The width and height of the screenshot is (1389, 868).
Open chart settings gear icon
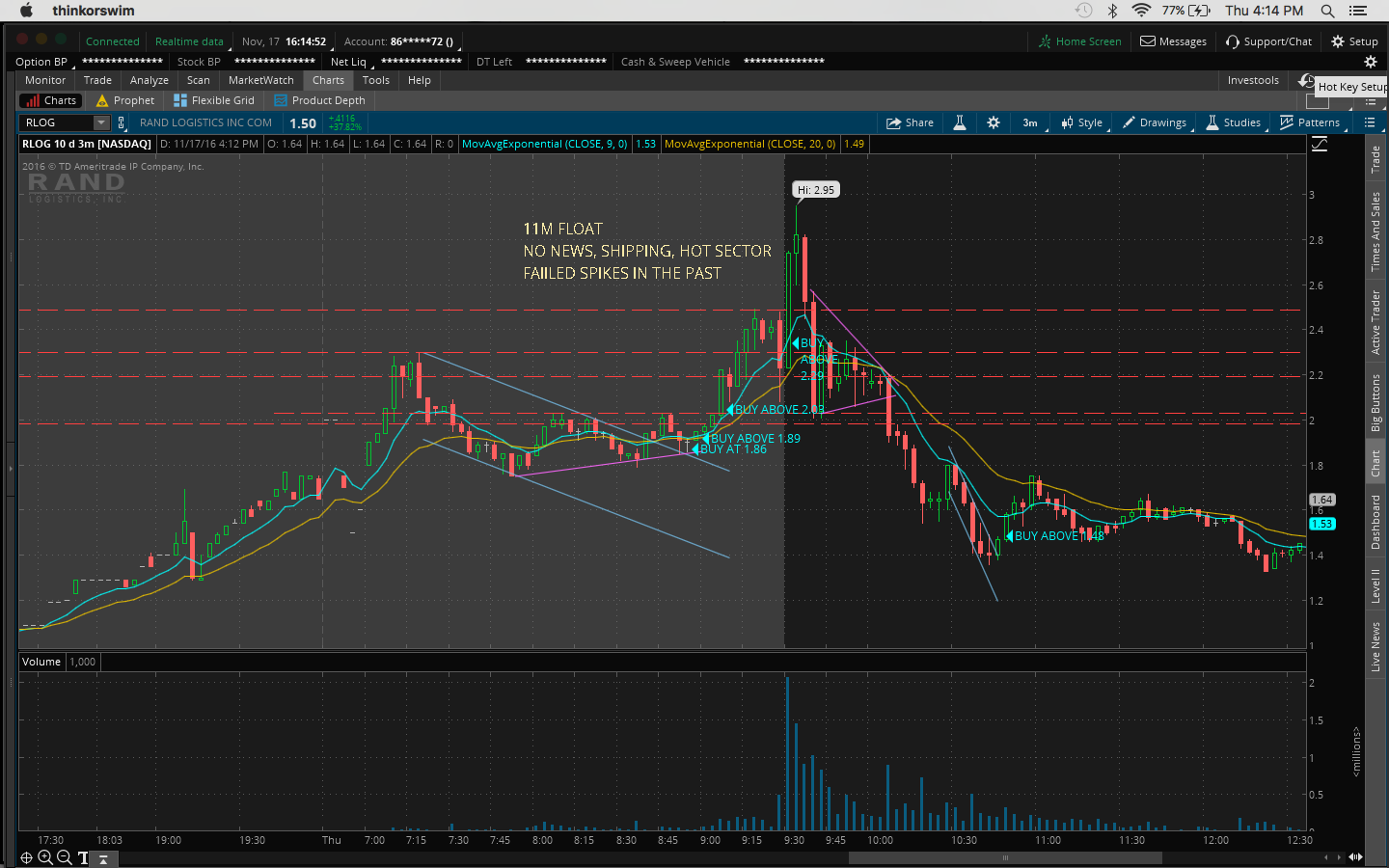click(994, 122)
